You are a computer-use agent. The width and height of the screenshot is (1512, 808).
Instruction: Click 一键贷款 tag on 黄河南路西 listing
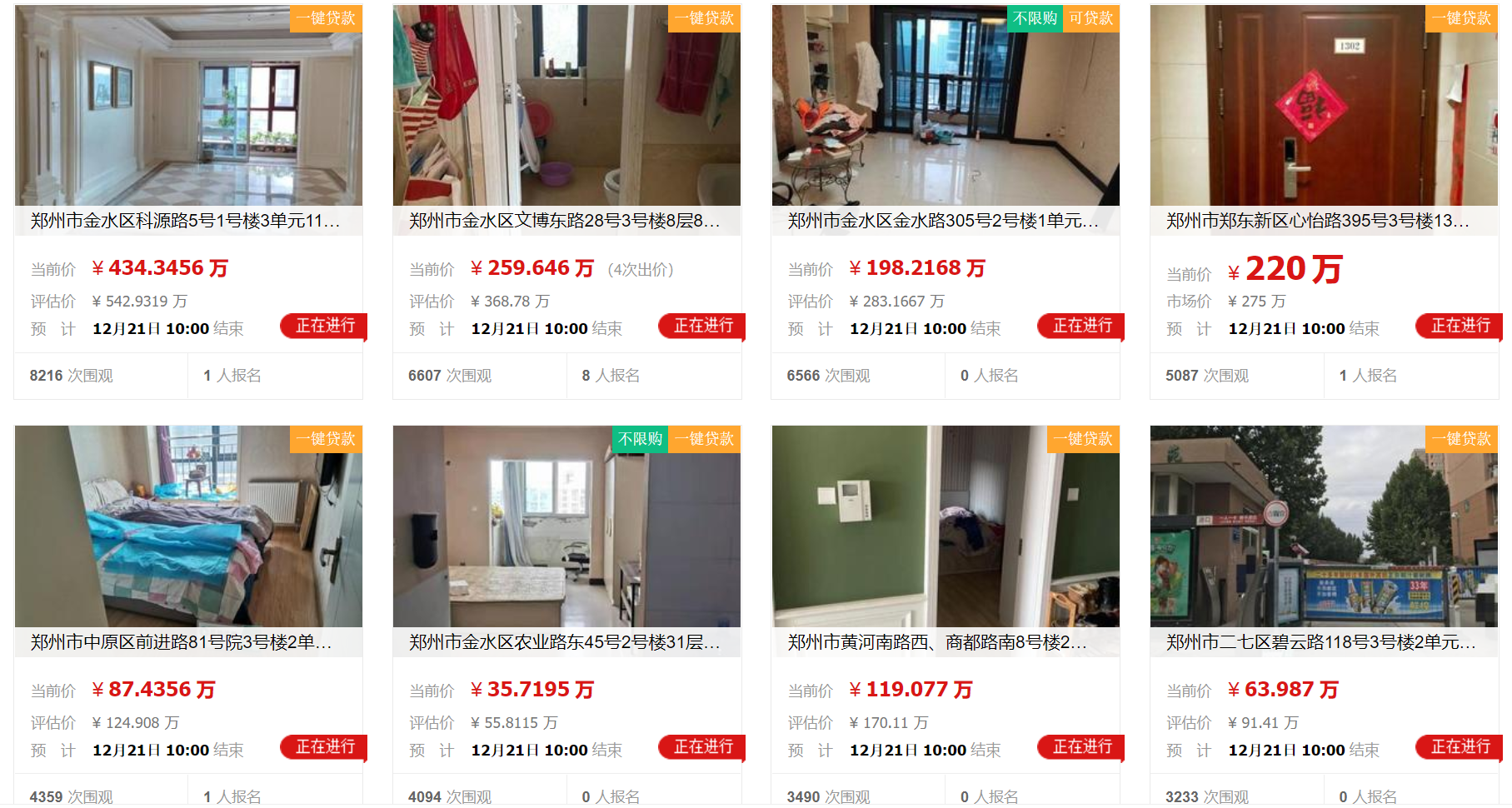tap(1083, 439)
